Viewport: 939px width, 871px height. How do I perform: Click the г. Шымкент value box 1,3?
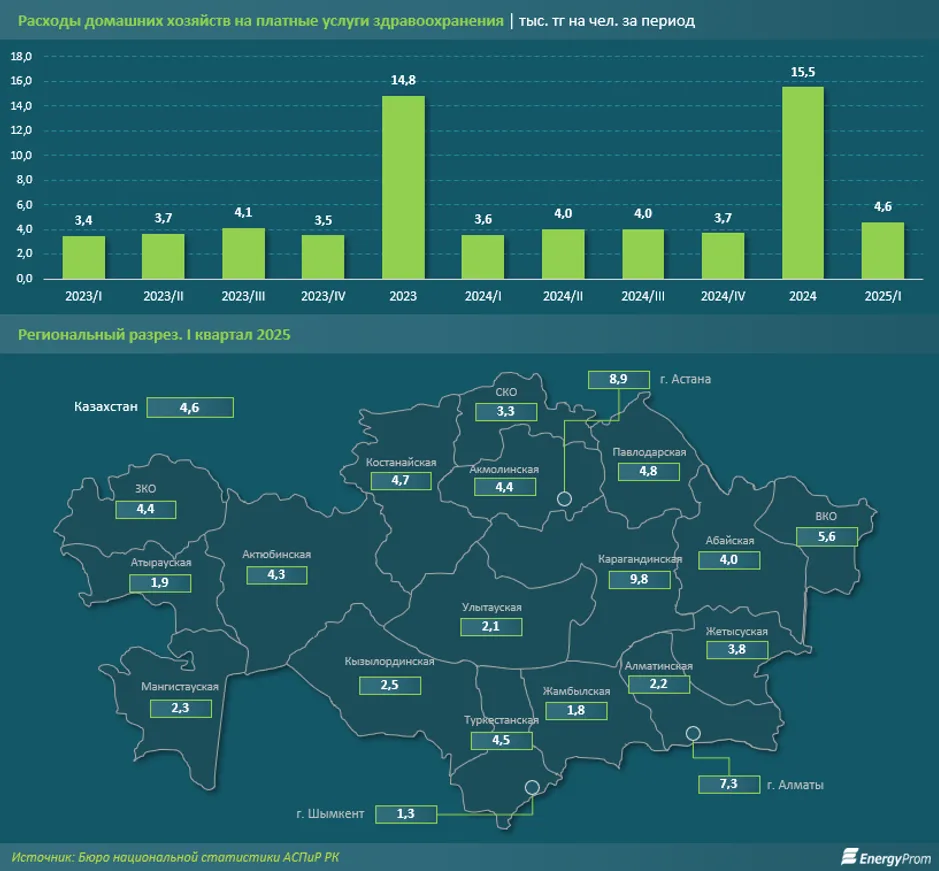click(407, 814)
